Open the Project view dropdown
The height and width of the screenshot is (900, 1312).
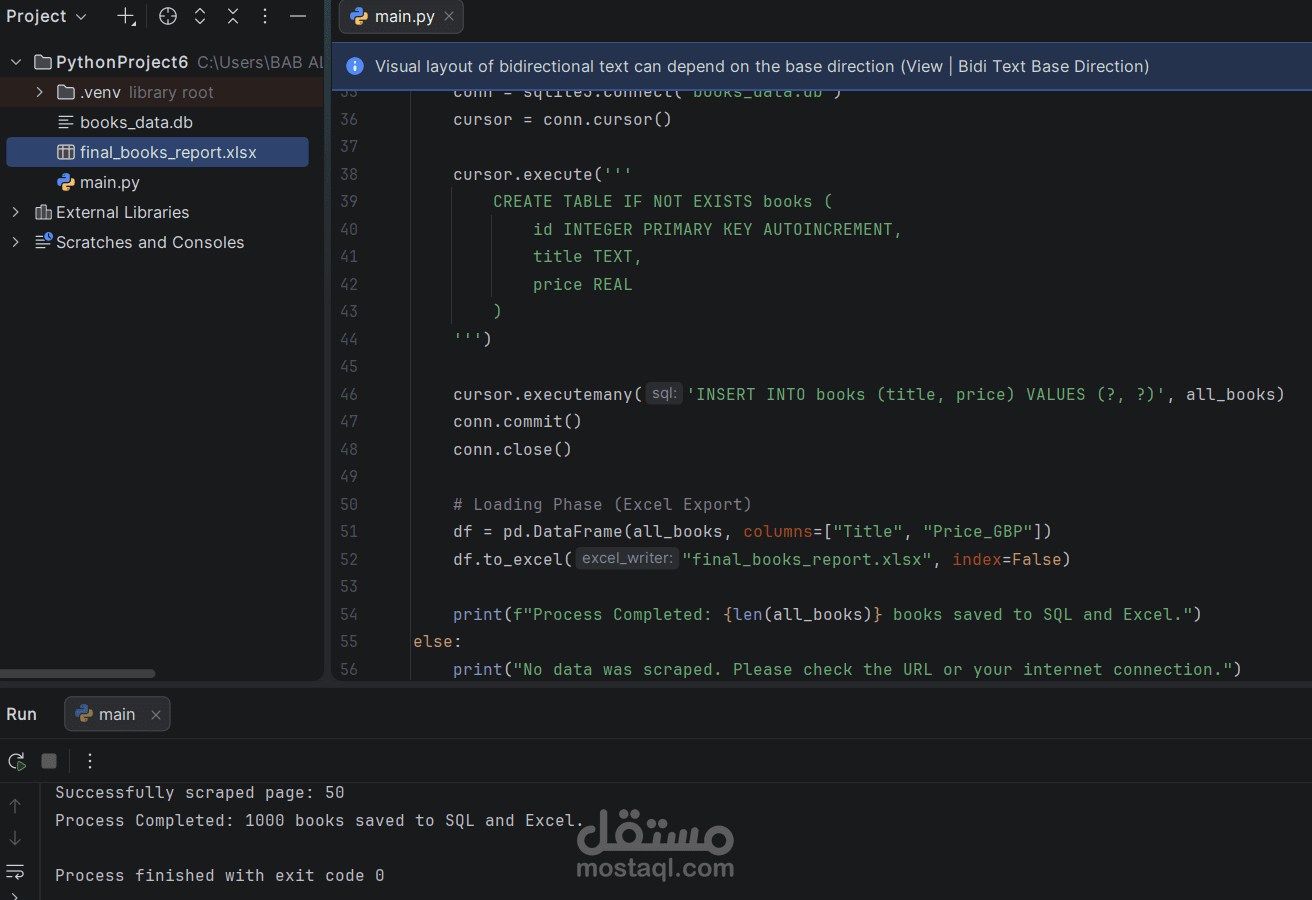[46, 16]
